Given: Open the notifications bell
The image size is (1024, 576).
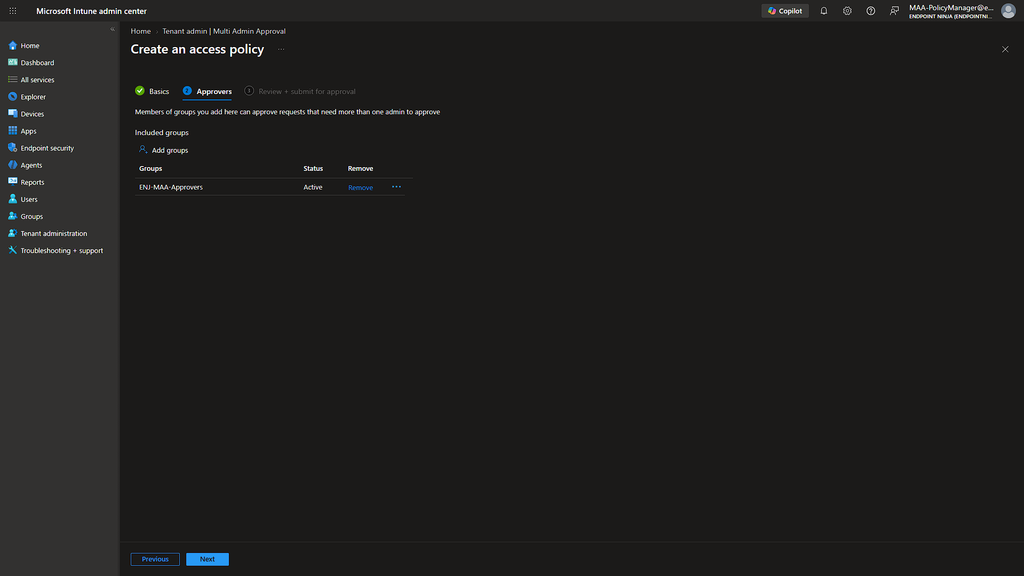Looking at the screenshot, I should (824, 11).
